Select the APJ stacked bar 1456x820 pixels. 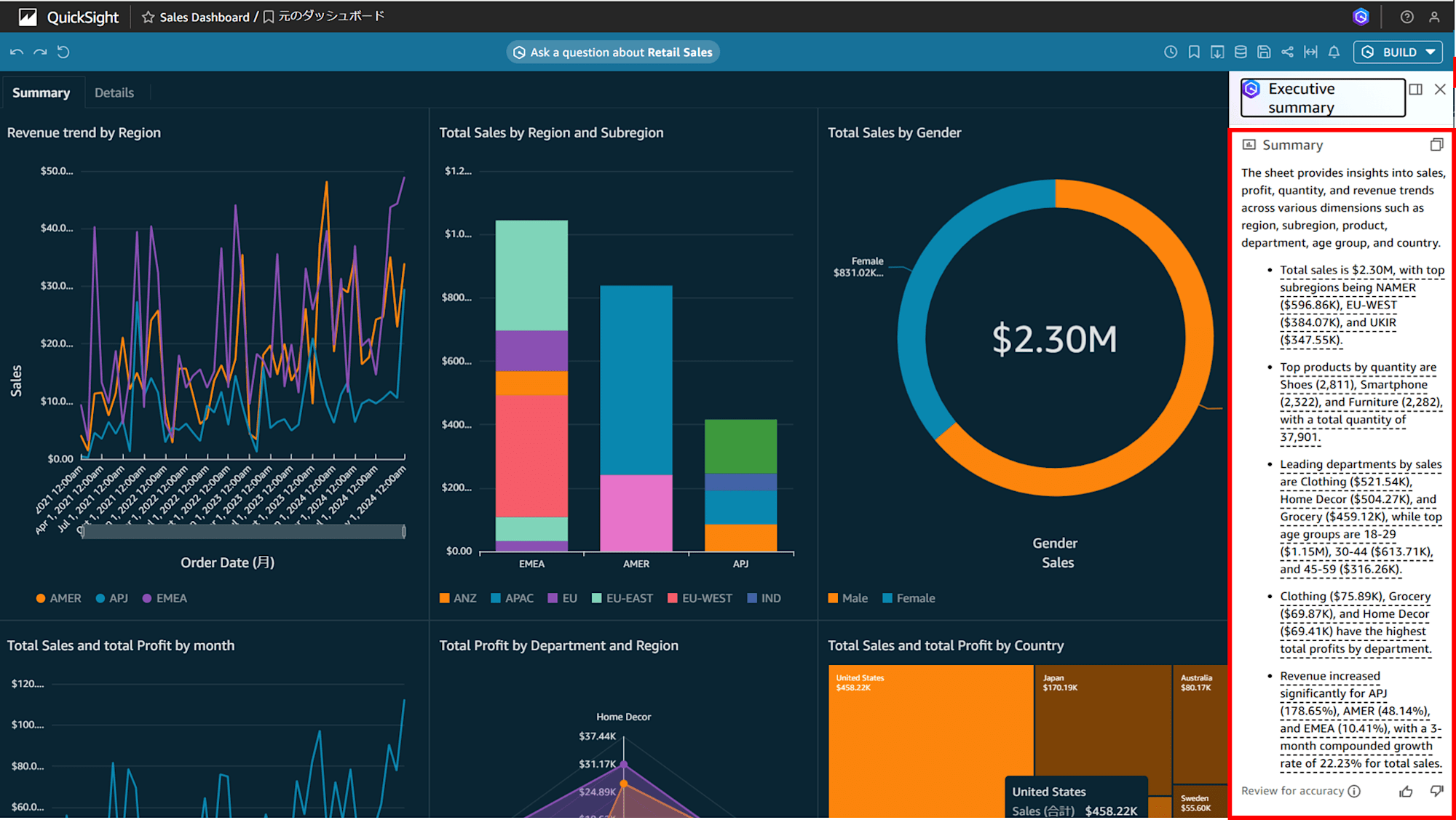pos(740,485)
